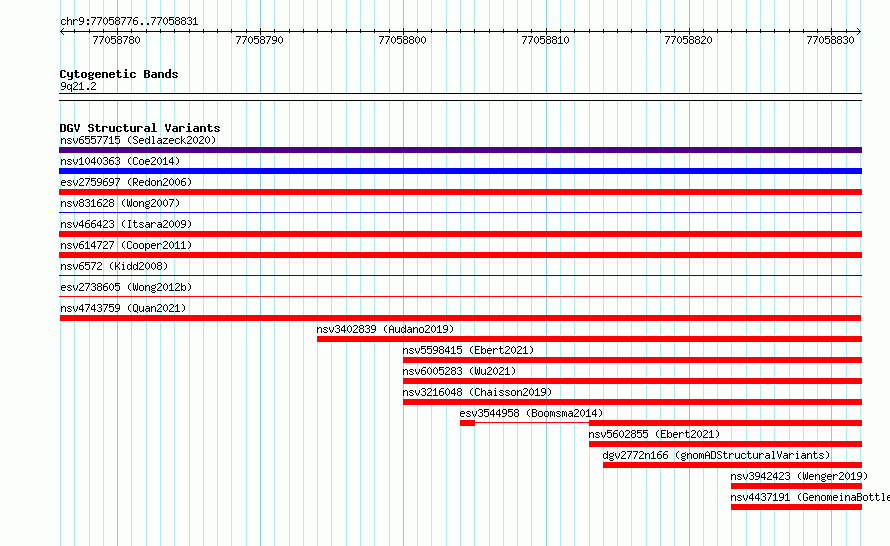Click the thin blue nsv6572 Kidd2008 line

click(x=460, y=276)
